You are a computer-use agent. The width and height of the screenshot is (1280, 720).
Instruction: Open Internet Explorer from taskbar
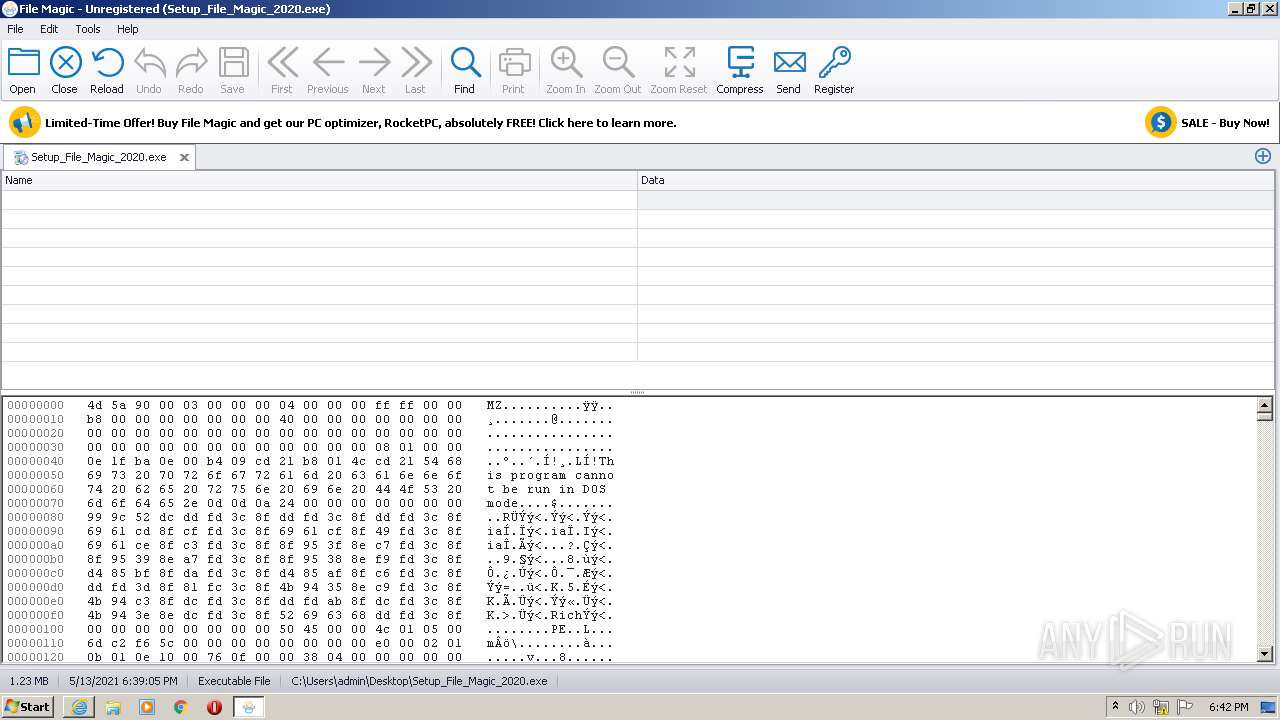[79, 707]
